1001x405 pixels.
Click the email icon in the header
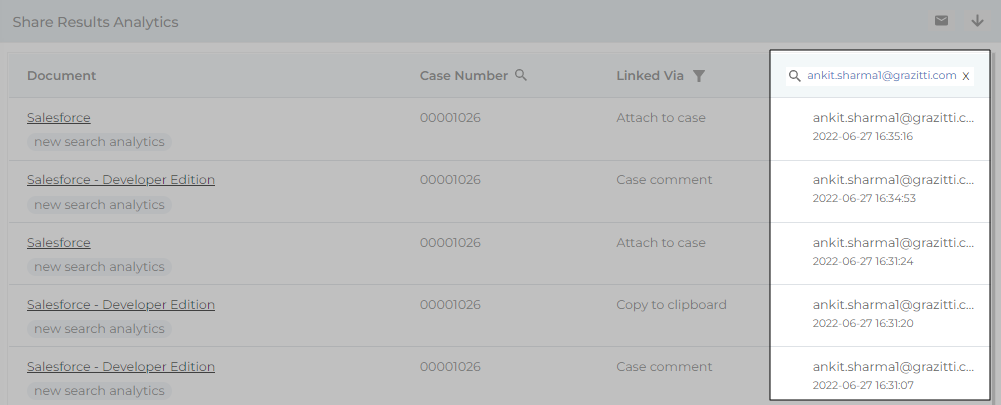click(x=941, y=21)
